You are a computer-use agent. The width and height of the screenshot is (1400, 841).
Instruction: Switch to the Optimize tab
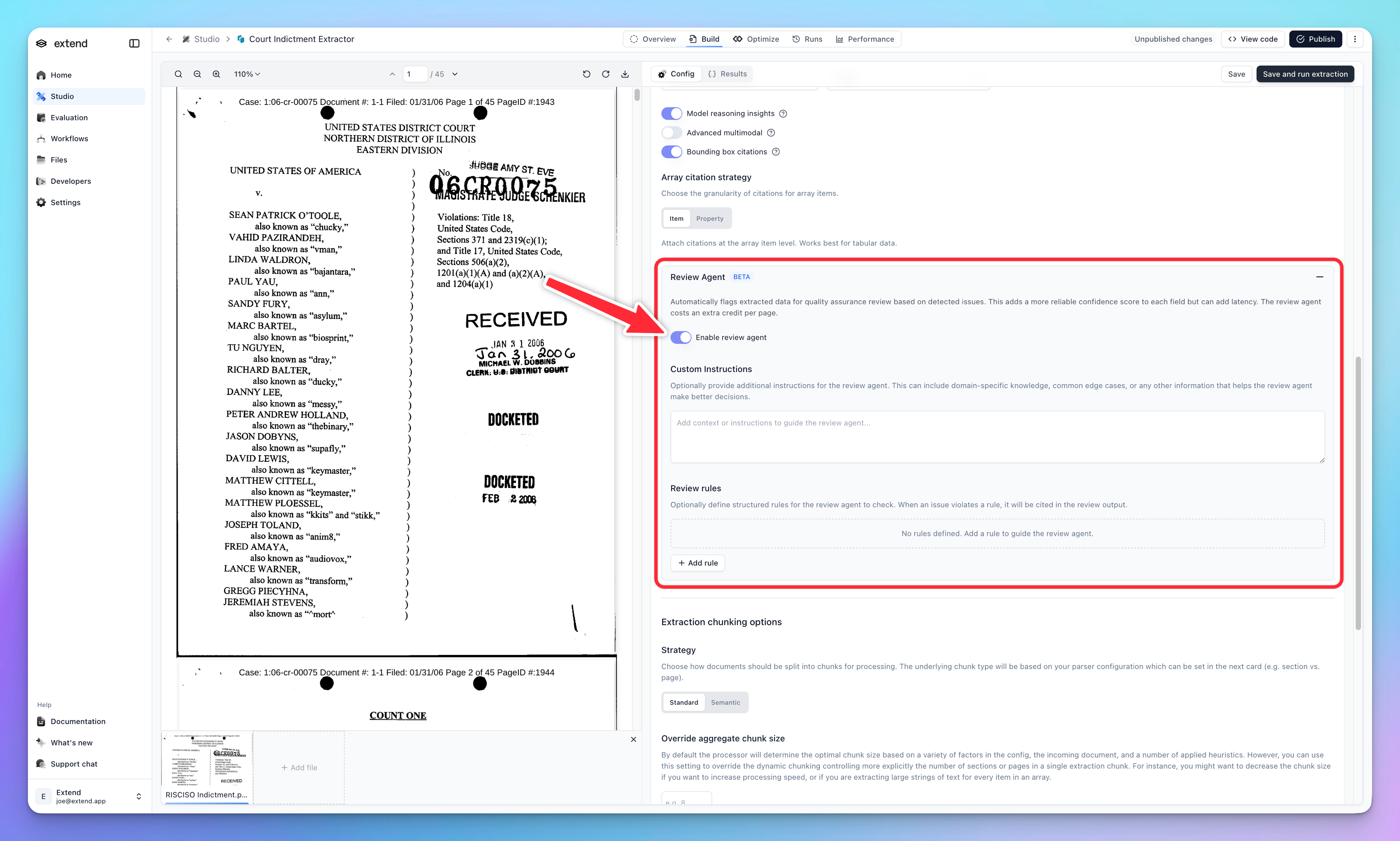[756, 39]
